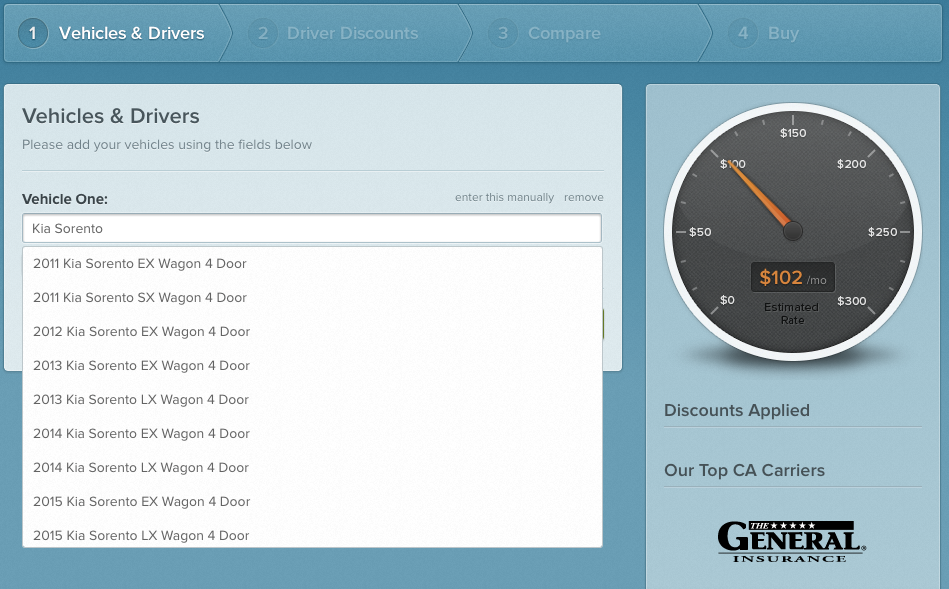Screen dimensions: 949x589
Task: Pick 2012 Kia Sorento EX Wagon 4 Door
Action: tap(141, 332)
